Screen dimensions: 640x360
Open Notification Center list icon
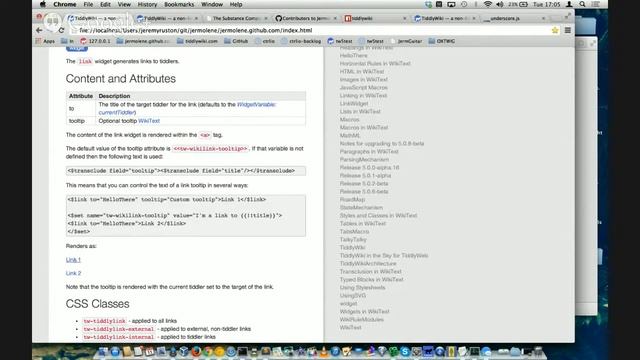[x=596, y=4]
